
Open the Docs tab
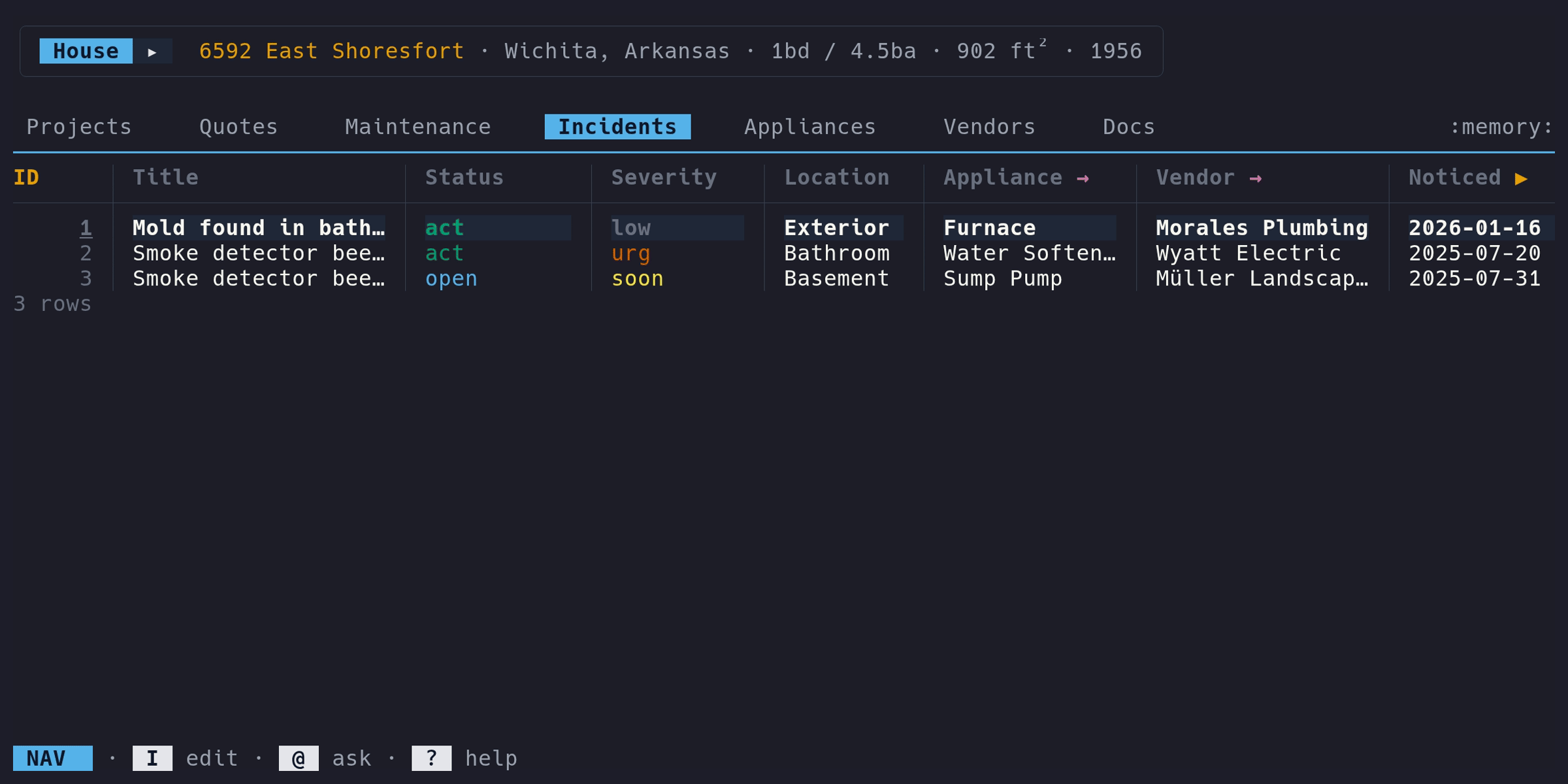click(1128, 127)
